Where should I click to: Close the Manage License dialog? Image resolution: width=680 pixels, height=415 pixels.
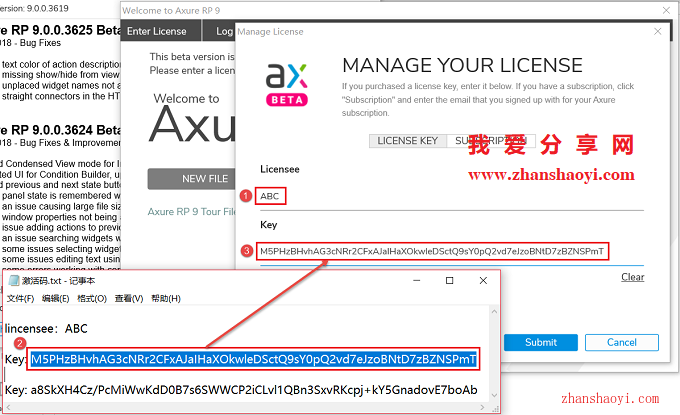(657, 31)
